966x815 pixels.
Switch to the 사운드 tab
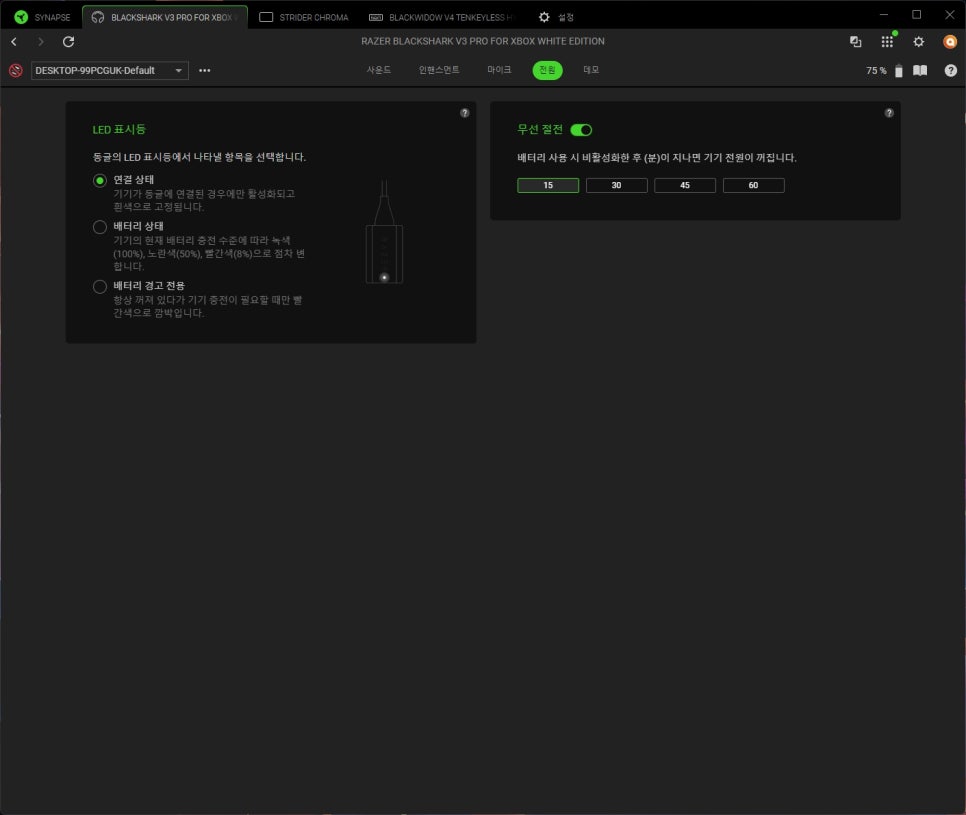point(379,70)
